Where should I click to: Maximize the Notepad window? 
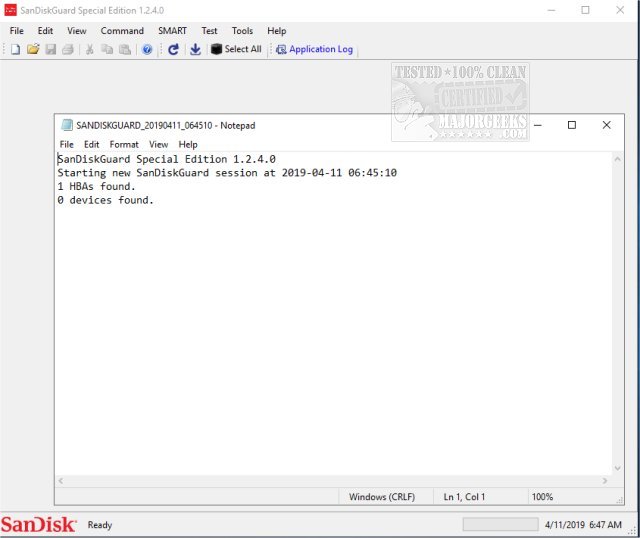tap(572, 125)
